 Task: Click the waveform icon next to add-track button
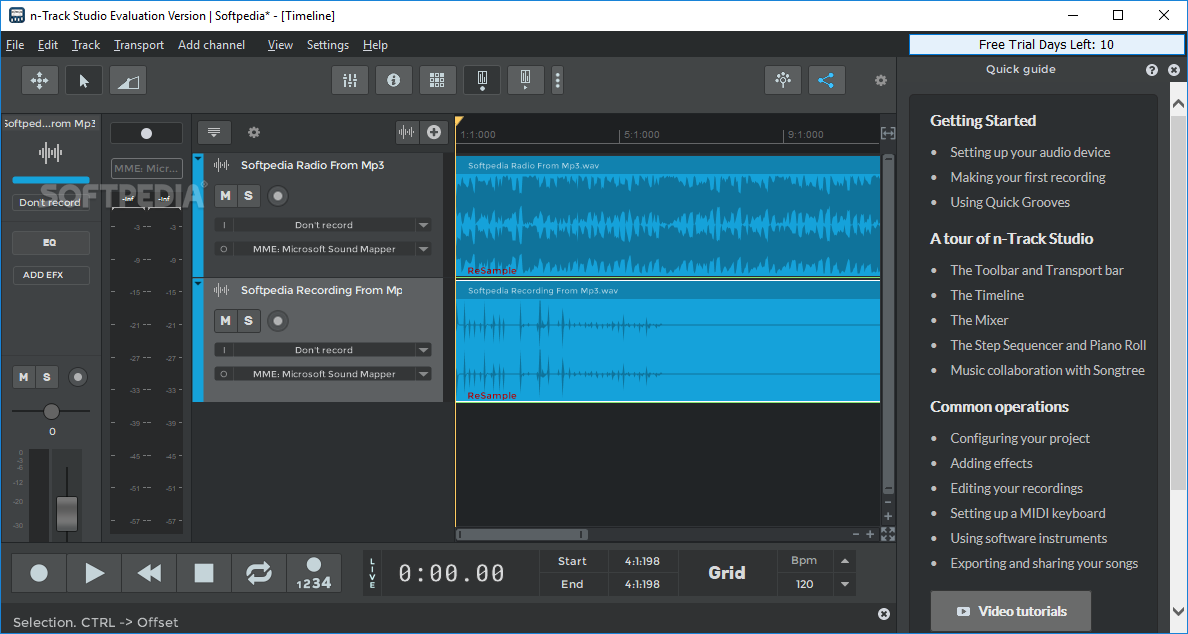tap(407, 133)
